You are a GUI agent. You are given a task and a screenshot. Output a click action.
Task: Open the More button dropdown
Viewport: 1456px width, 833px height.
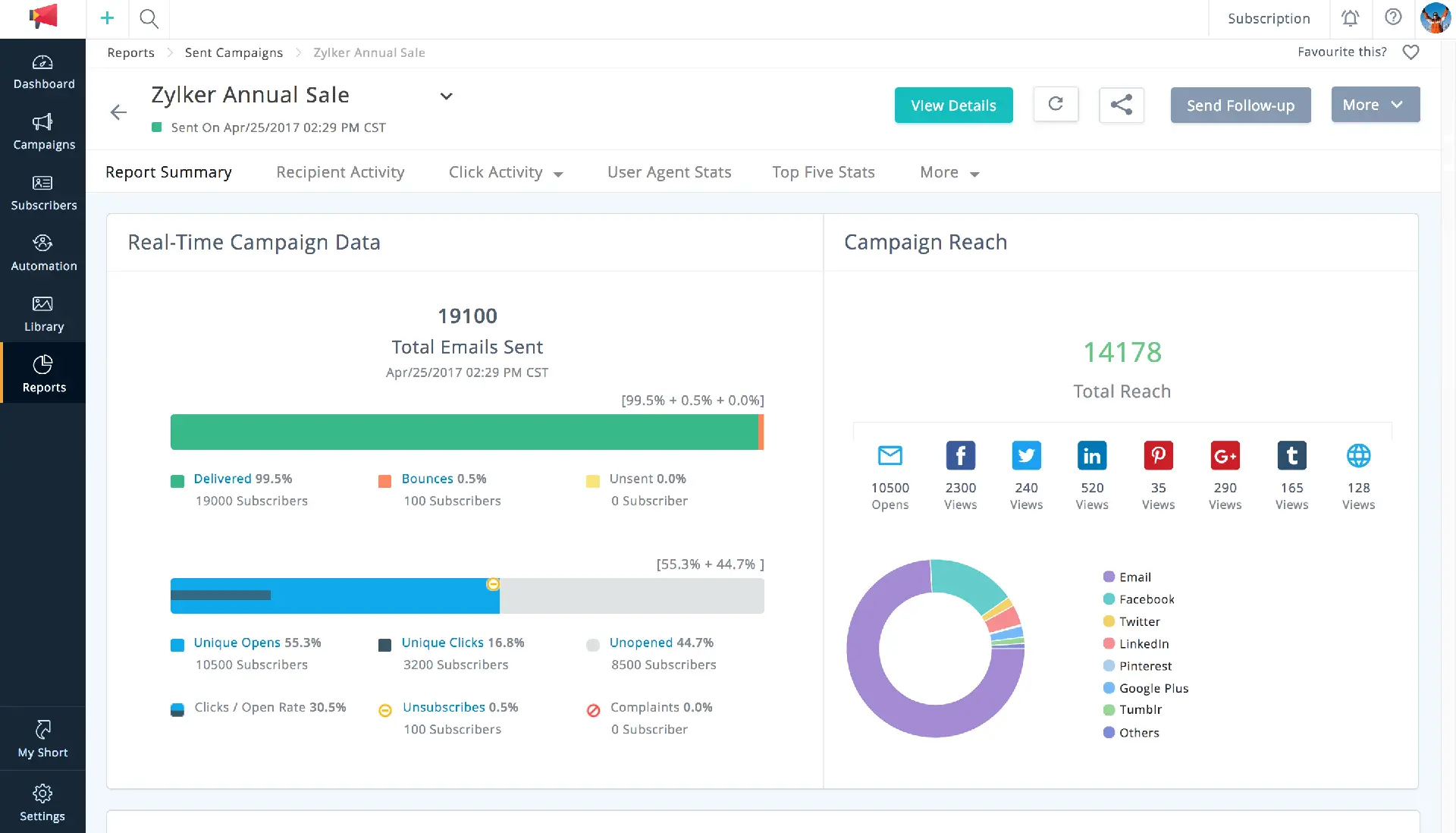(1376, 105)
